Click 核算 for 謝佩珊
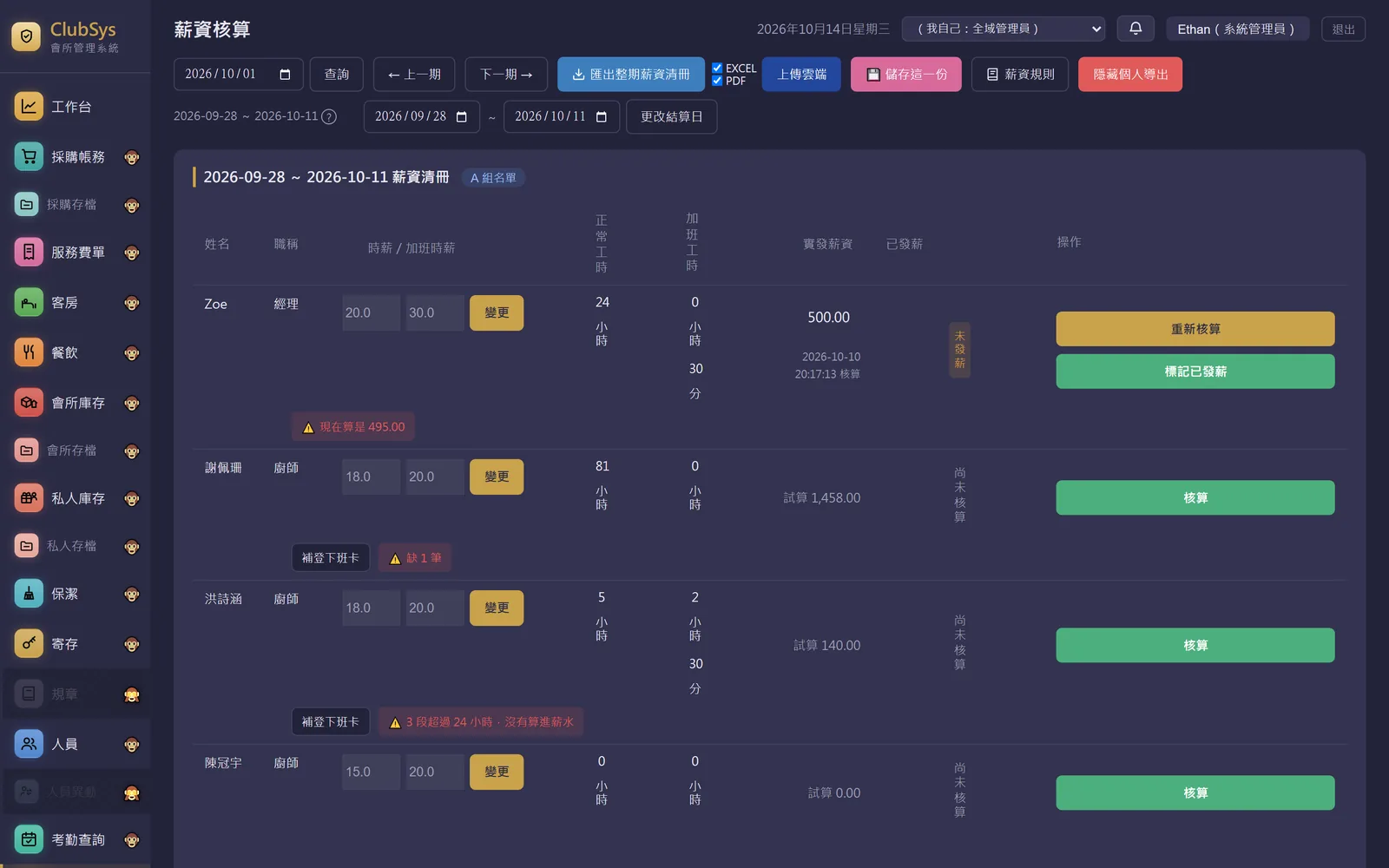Viewport: 1389px width, 868px height. (x=1195, y=497)
